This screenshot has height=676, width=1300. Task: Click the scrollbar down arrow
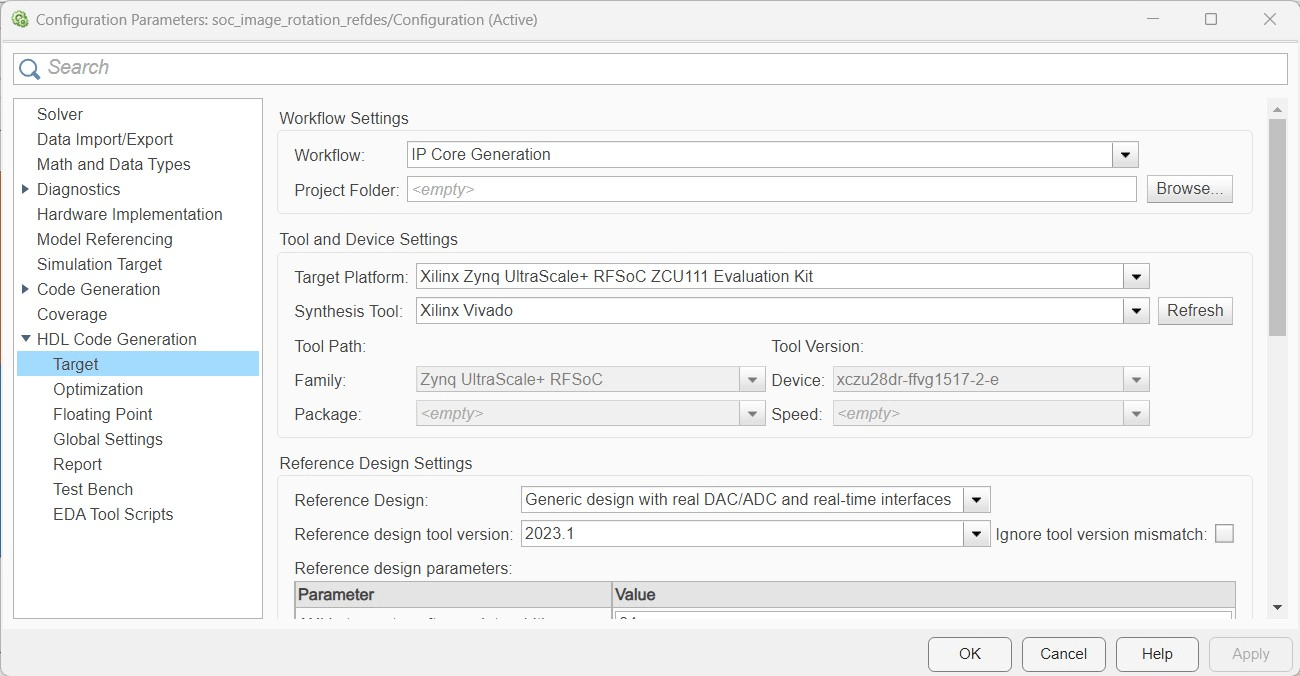click(x=1277, y=607)
